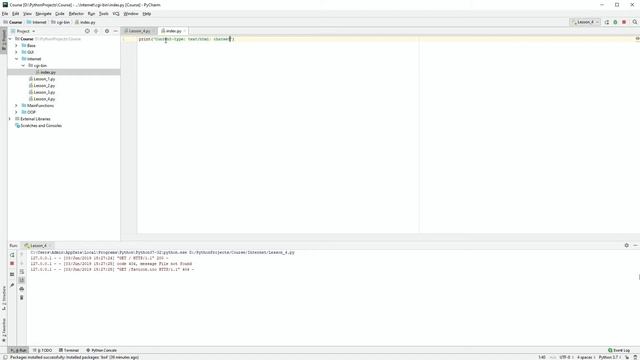Collapse the Course root folder
Image resolution: width=640 pixels, height=360 pixels.
(10, 39)
